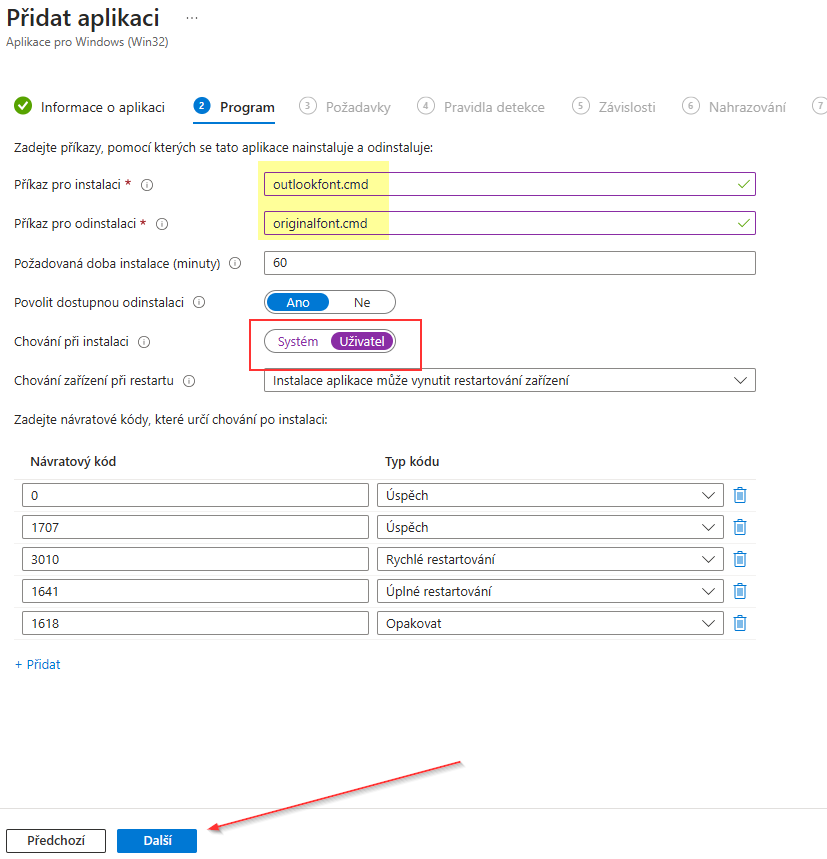Open Chování zařízení při restartu dropdown
827x859 pixels.
coord(509,380)
